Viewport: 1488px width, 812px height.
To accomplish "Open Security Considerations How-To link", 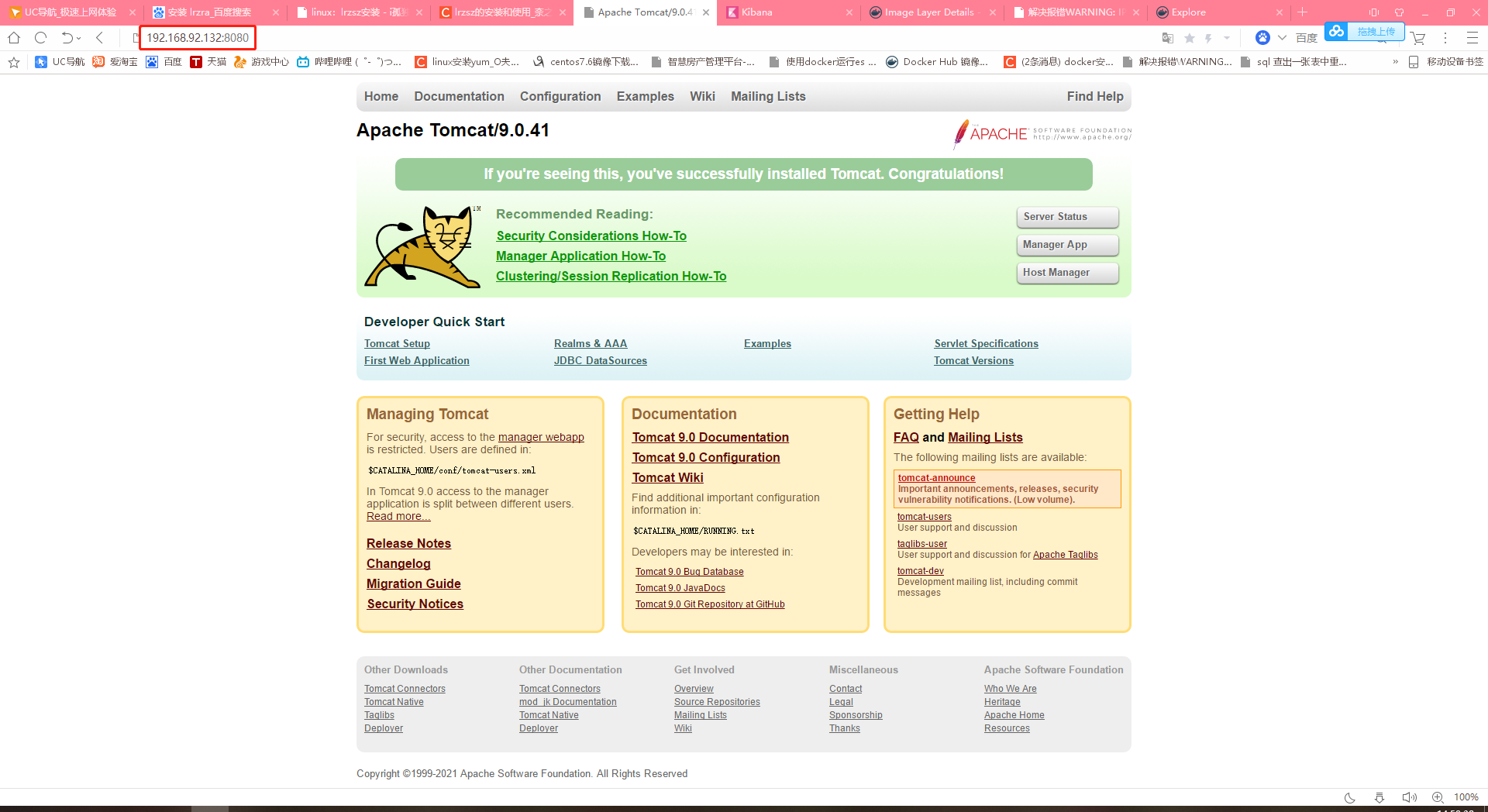I will tap(591, 236).
